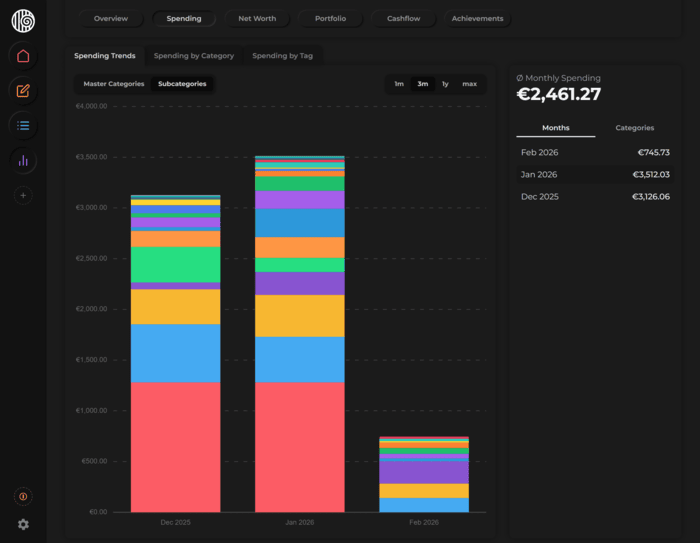Open the edit transactions pencil icon
The height and width of the screenshot is (543, 700).
(x=23, y=91)
